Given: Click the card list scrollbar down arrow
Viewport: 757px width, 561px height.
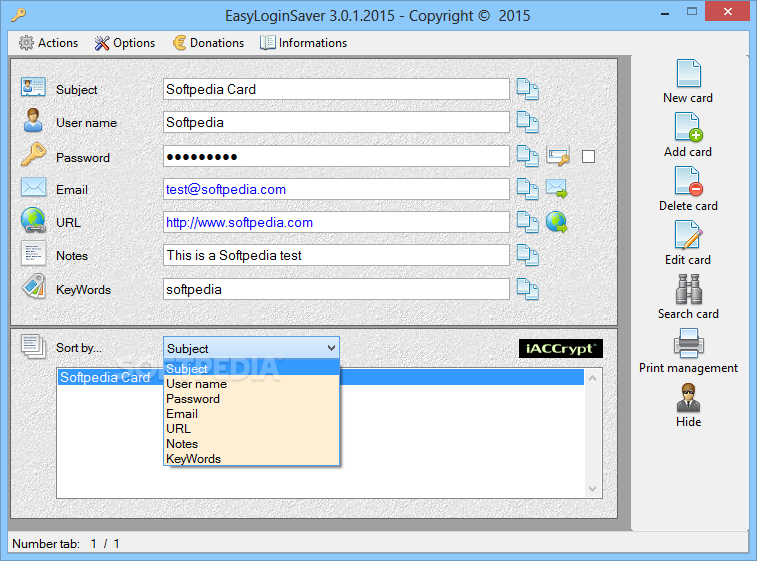Looking at the screenshot, I should 593,489.
